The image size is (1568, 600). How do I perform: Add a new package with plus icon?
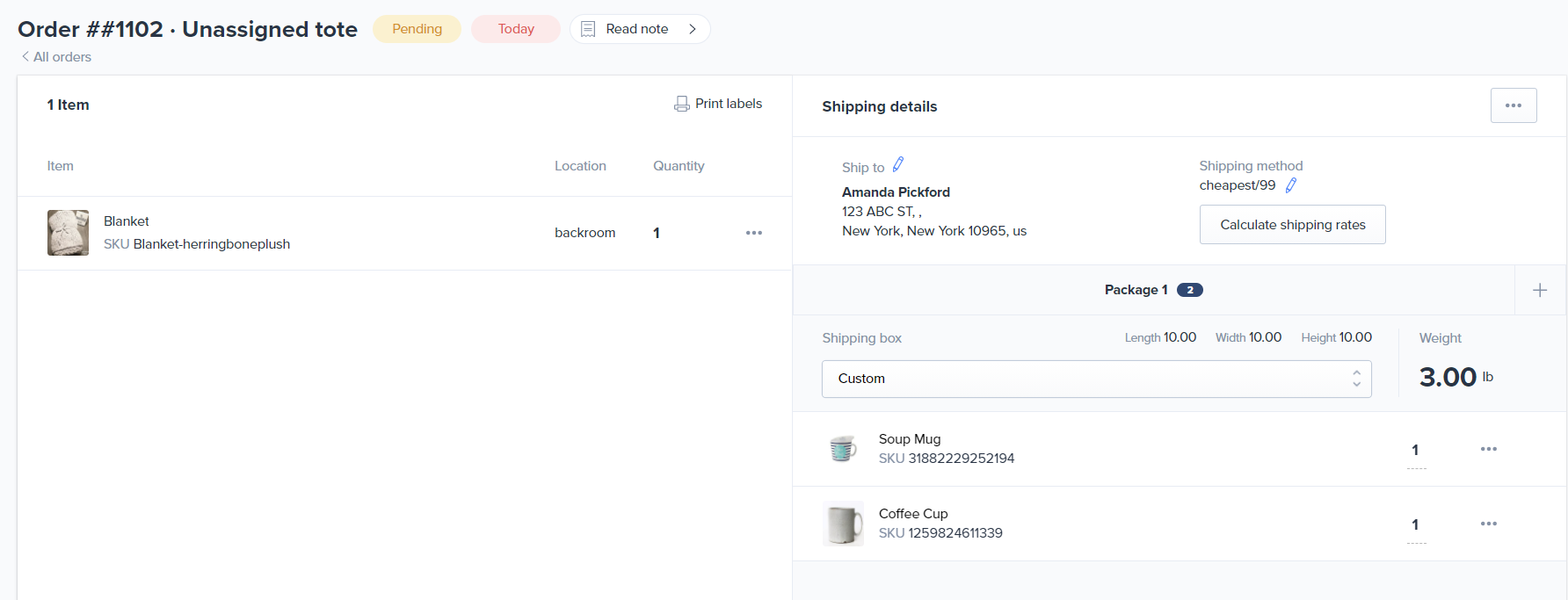click(1539, 291)
